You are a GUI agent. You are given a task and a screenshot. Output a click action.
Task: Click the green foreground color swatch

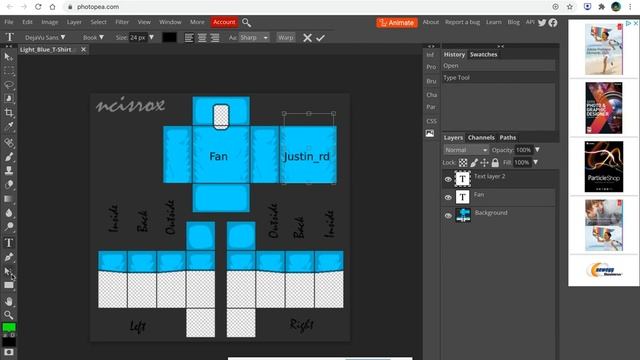pyautogui.click(x=9, y=327)
